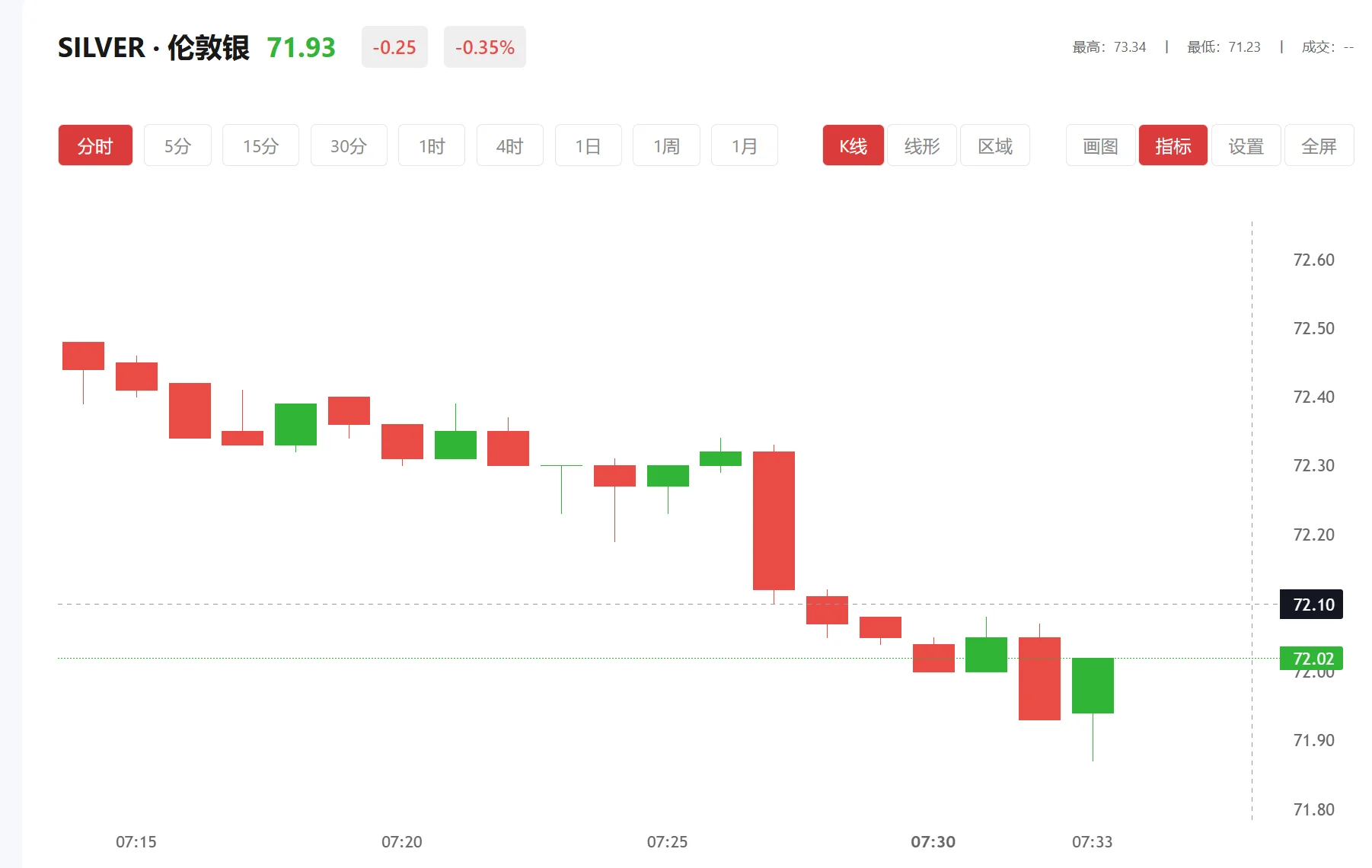The height and width of the screenshot is (868, 1372).
Task: Switch chart type to 线形
Action: (922, 145)
